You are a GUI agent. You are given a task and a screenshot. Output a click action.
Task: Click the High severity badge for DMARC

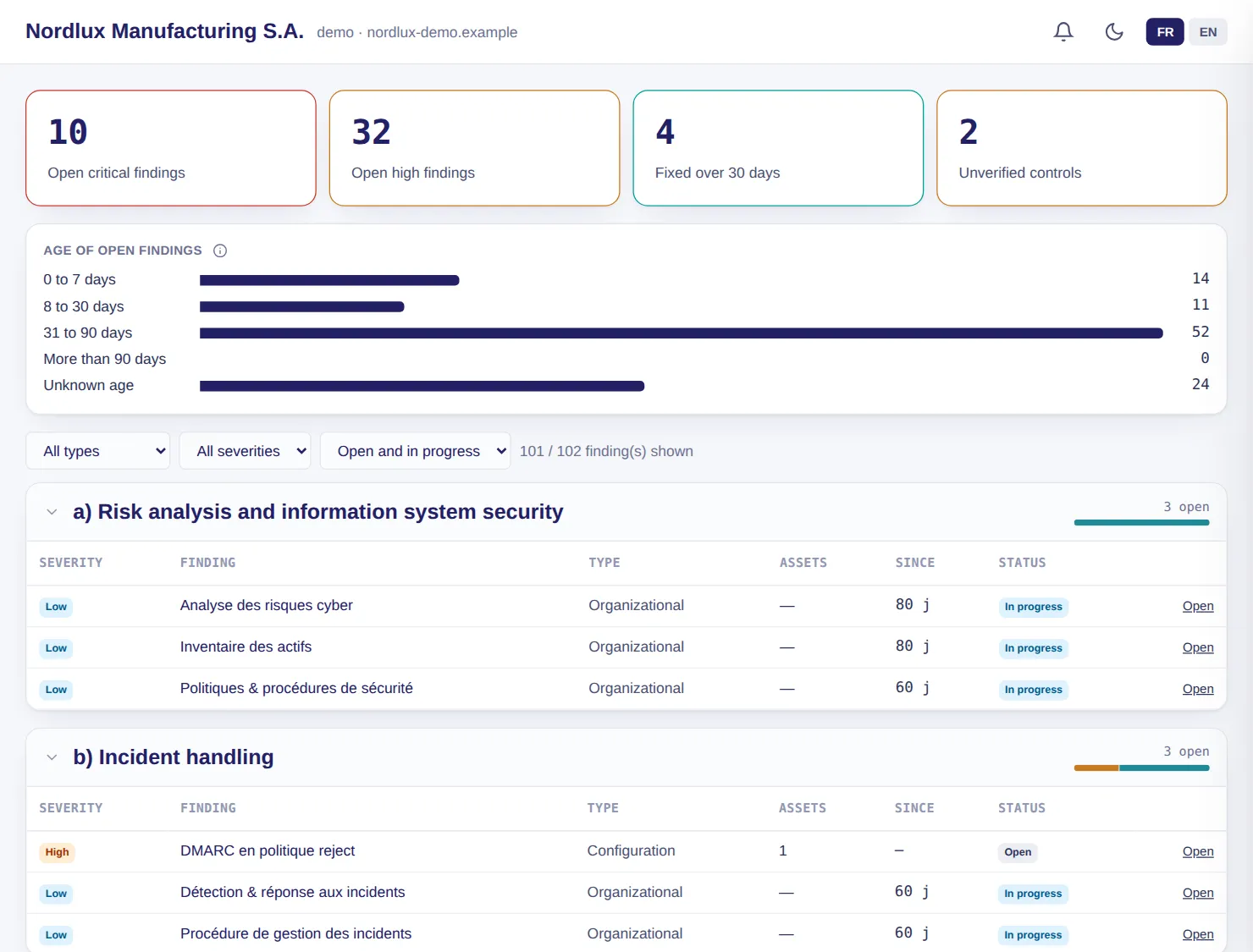point(57,852)
